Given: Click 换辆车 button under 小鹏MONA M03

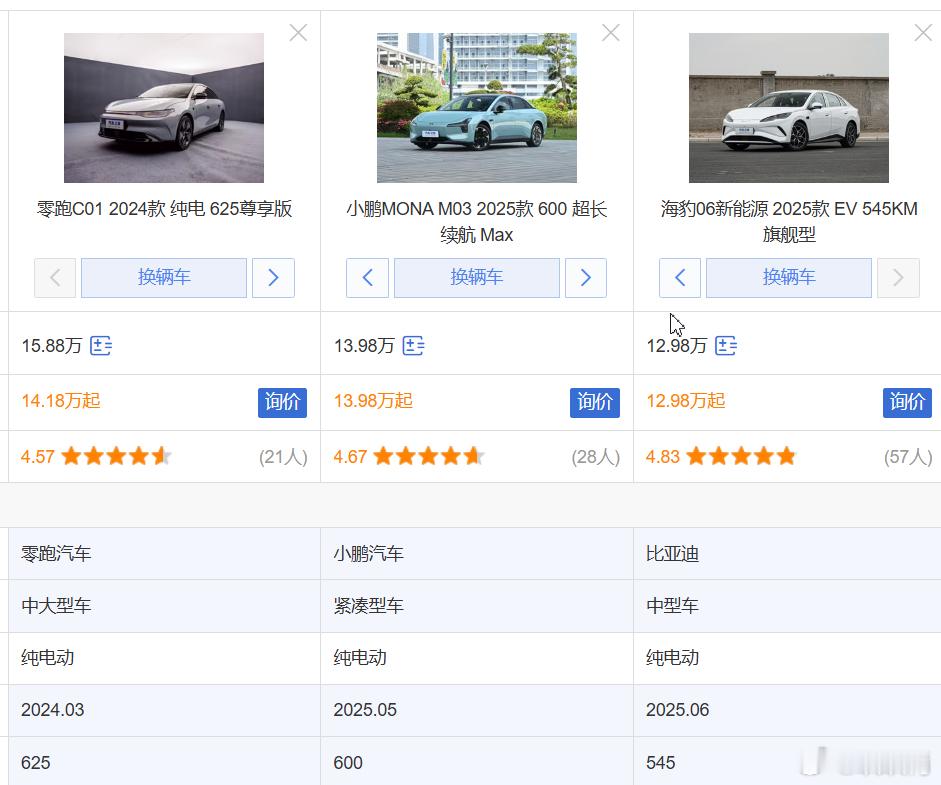Looking at the screenshot, I should pyautogui.click(x=477, y=277).
